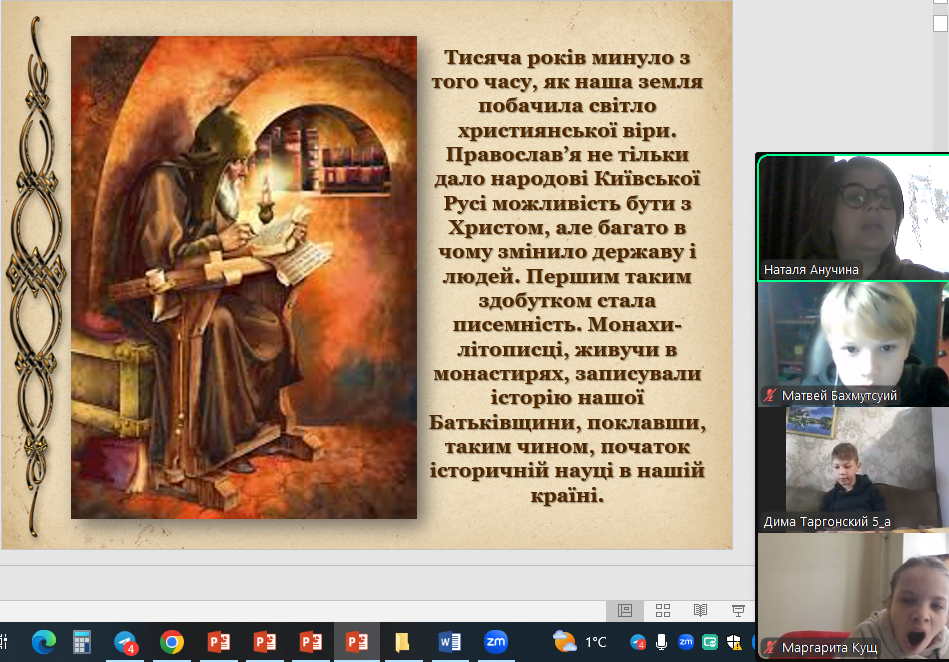Open the PowerPoint icon next to Chrome
949x662 pixels.
pos(218,641)
